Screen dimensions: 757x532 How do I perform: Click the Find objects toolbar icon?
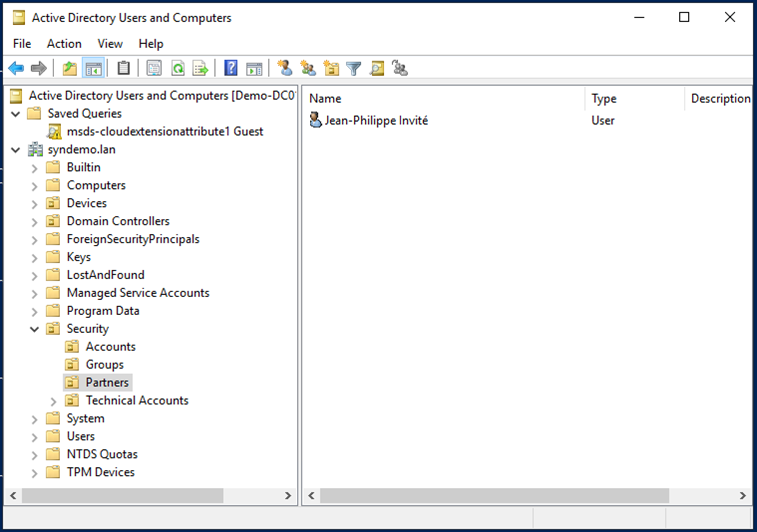pos(377,68)
